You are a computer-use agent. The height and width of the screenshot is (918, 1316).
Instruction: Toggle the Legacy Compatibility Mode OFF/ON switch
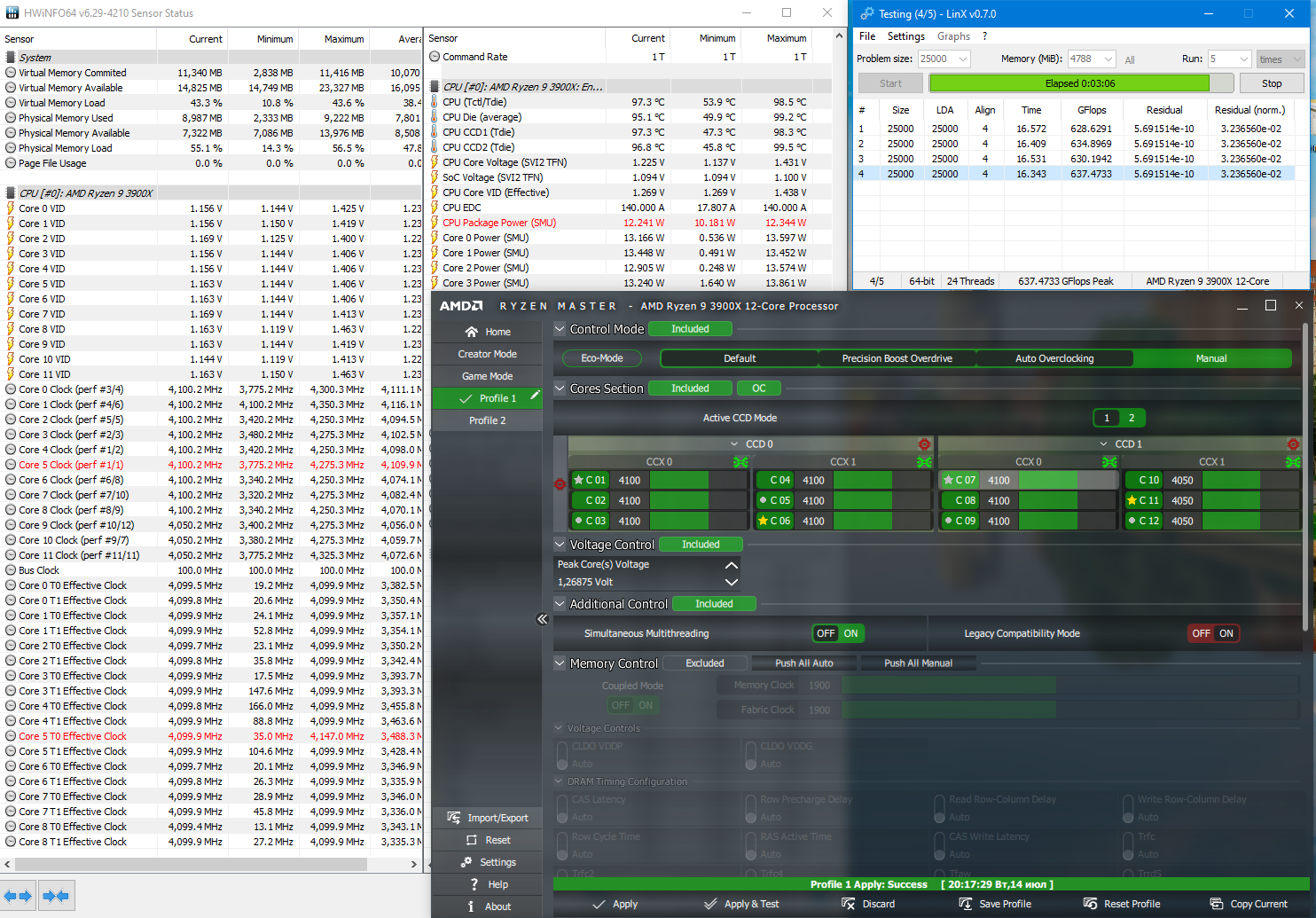tap(1214, 633)
